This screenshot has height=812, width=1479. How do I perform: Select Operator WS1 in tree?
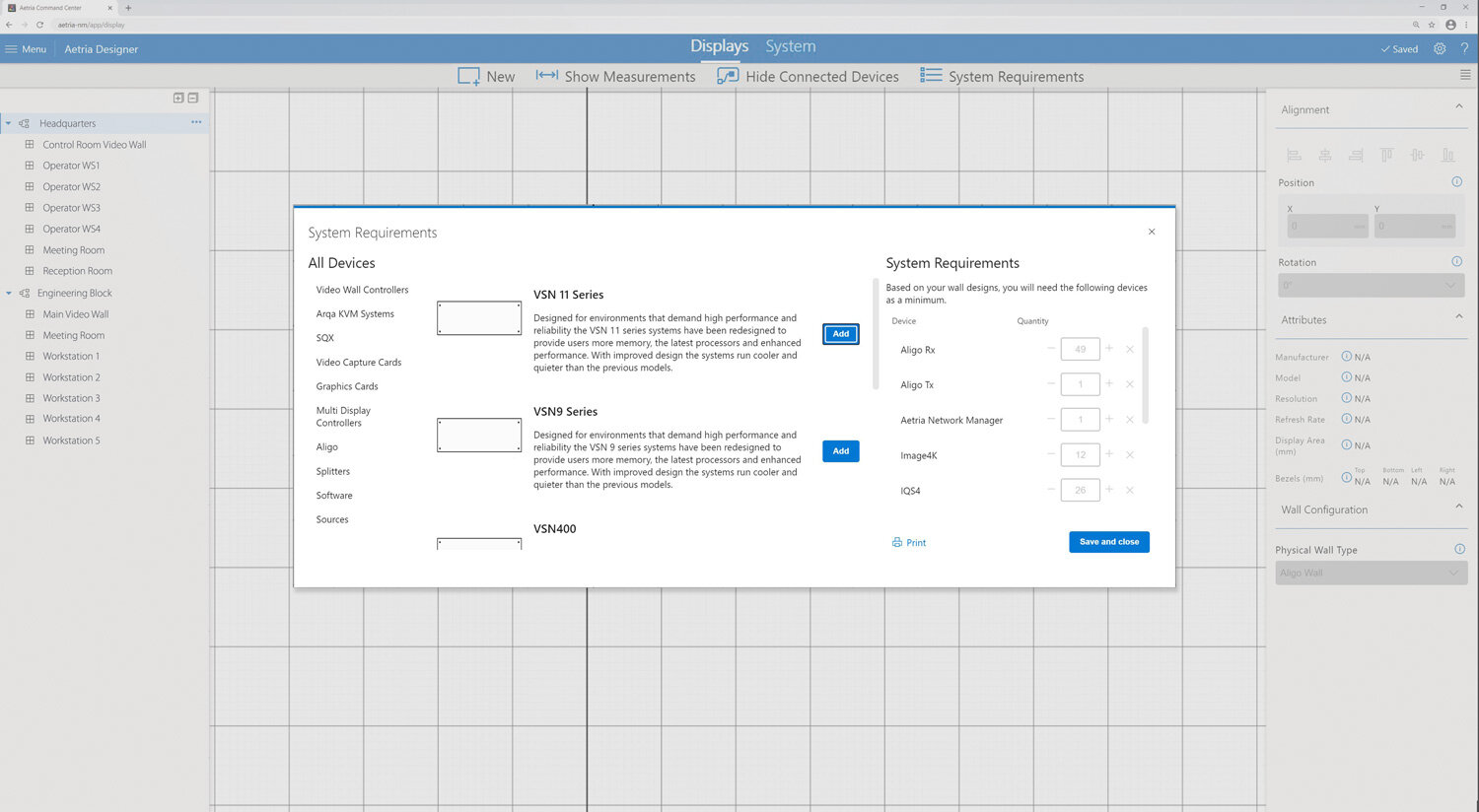pos(71,166)
